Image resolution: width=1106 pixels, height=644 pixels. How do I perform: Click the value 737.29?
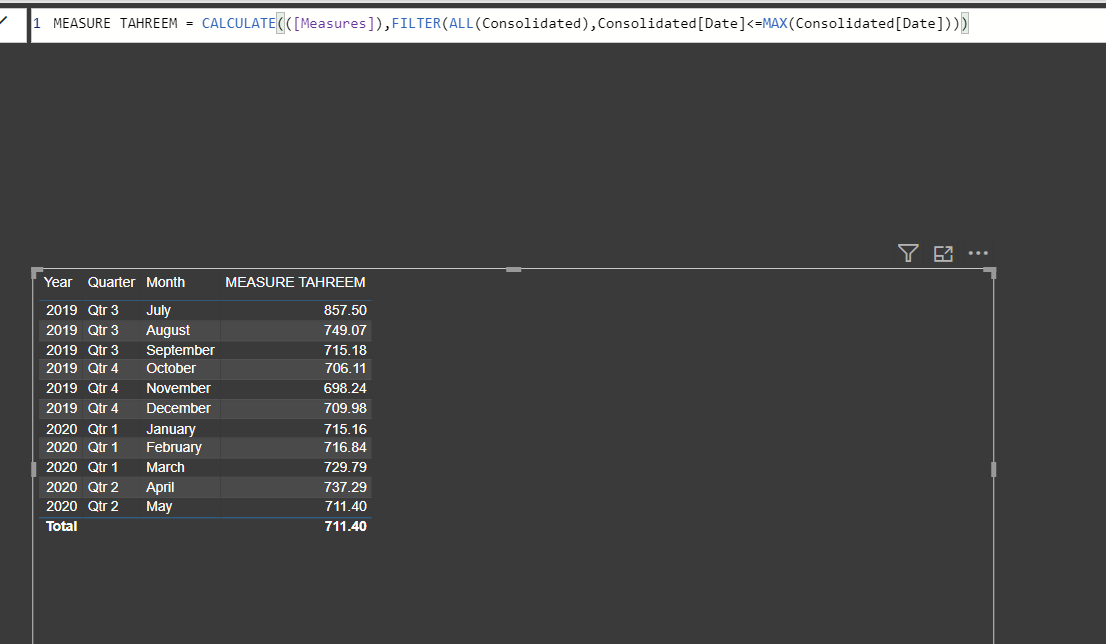click(x=345, y=487)
